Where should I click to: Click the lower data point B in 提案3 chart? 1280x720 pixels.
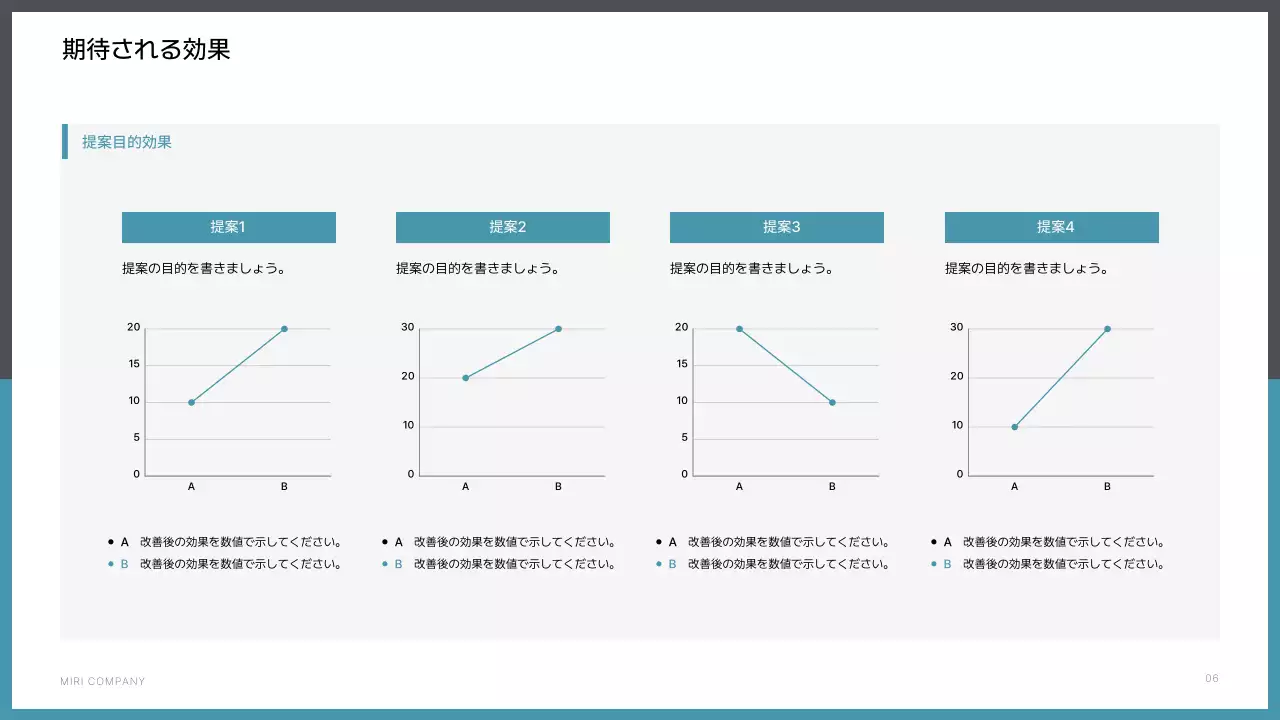831,401
